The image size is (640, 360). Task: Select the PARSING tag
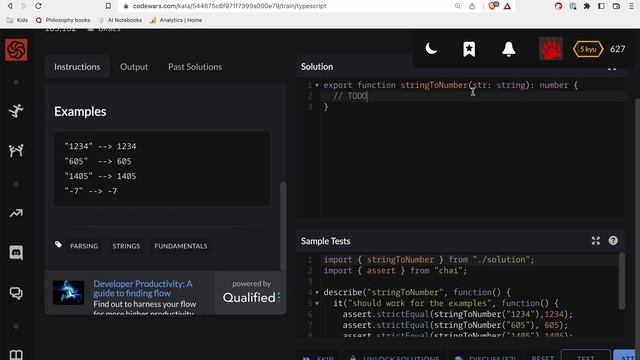pyautogui.click(x=84, y=246)
